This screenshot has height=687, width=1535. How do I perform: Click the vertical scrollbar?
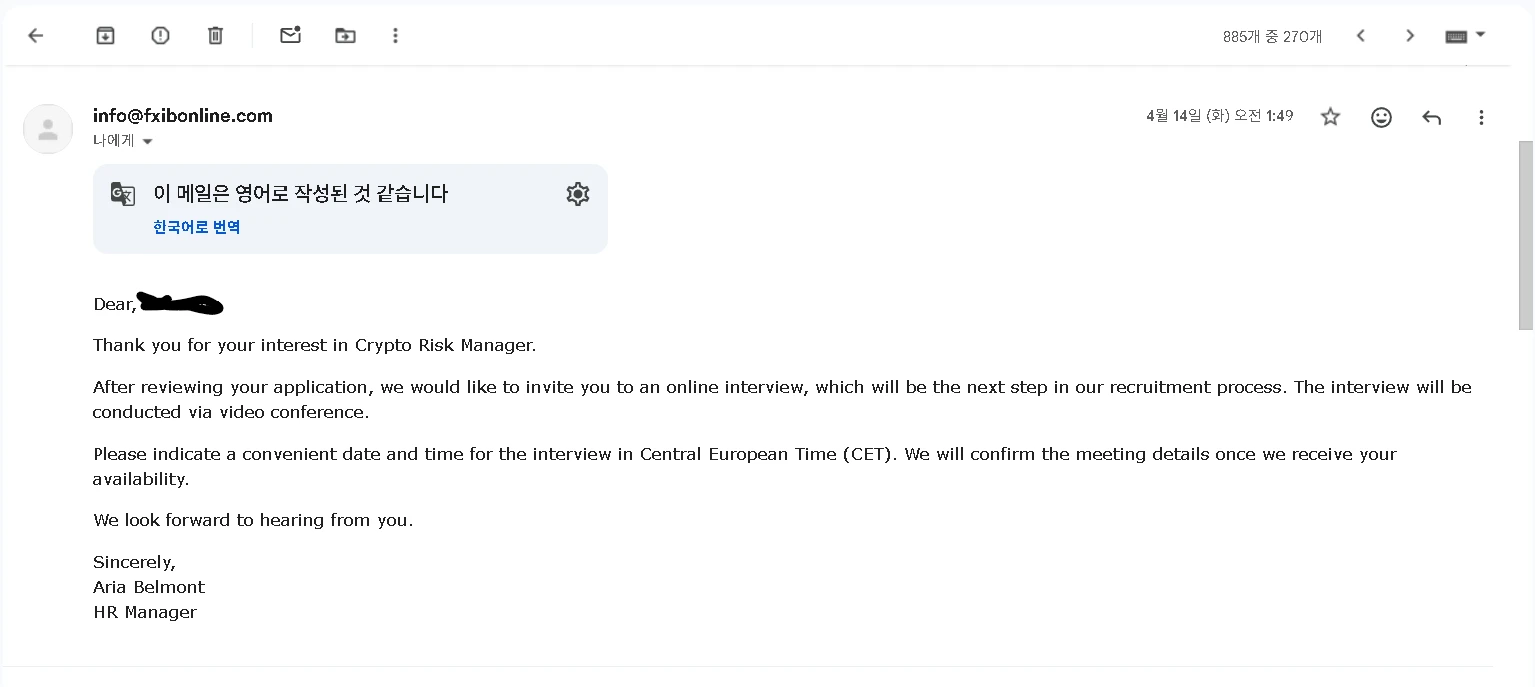pos(1526,235)
